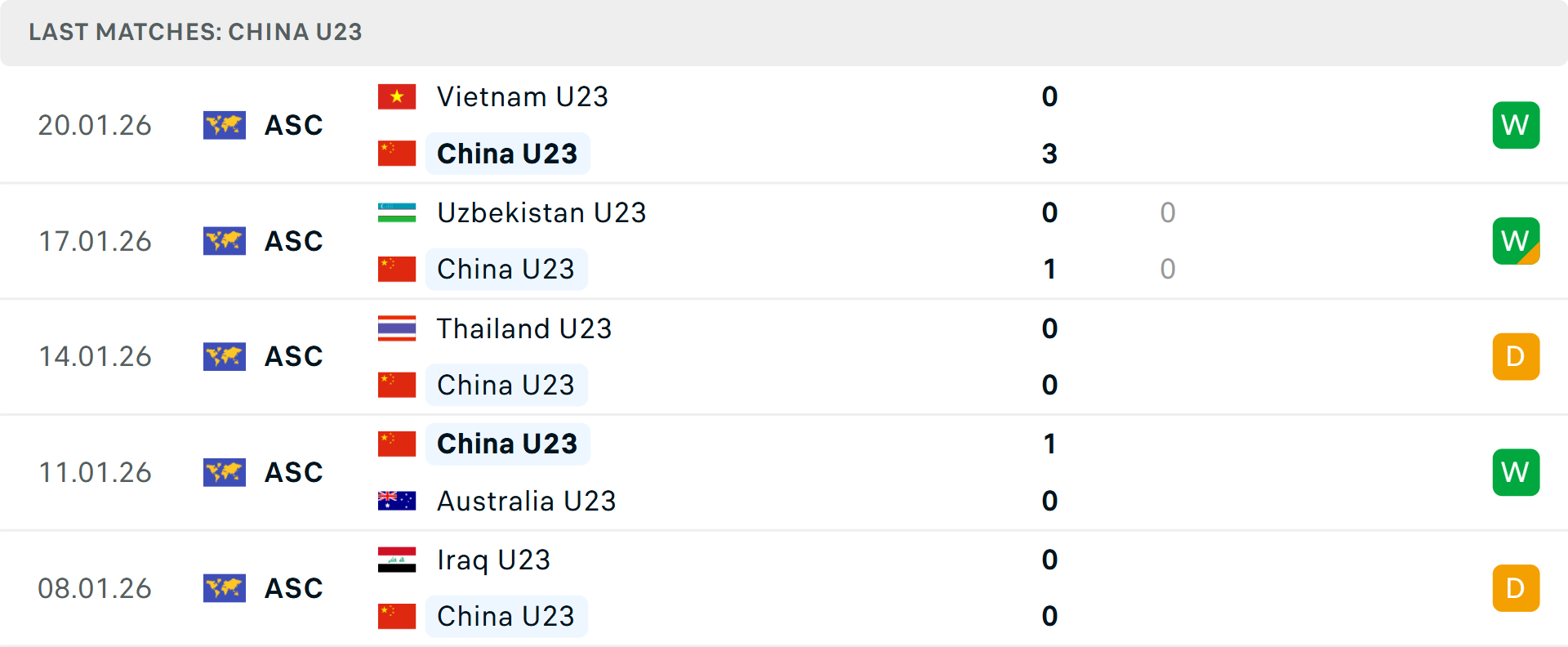Viewport: 1568px width, 647px height.
Task: Open the Uzbekistan U23 team link
Action: pos(541,212)
